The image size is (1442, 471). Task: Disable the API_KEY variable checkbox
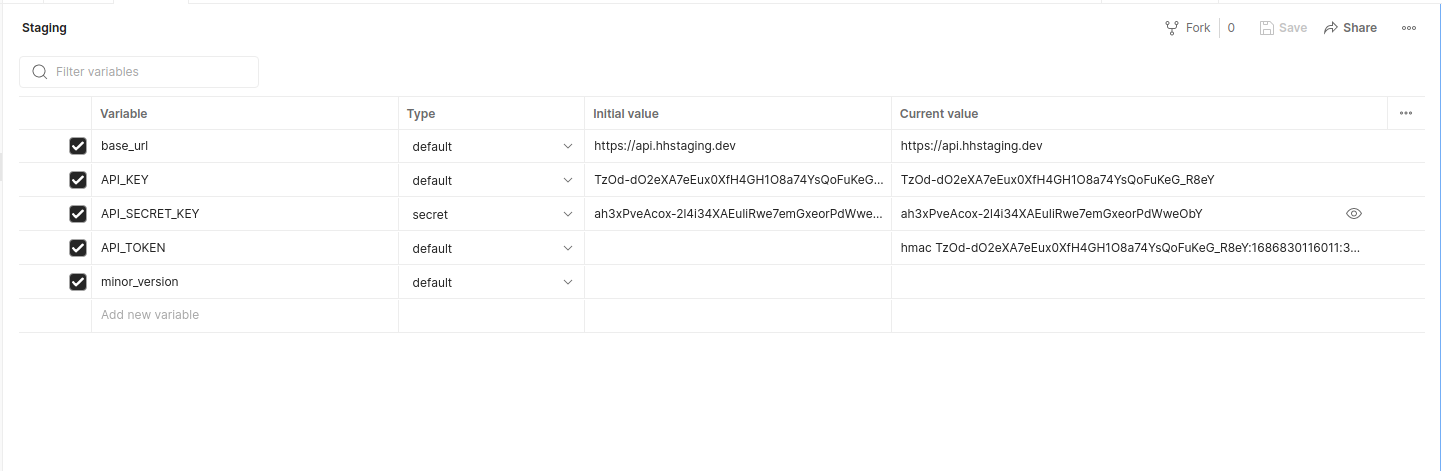(78, 180)
